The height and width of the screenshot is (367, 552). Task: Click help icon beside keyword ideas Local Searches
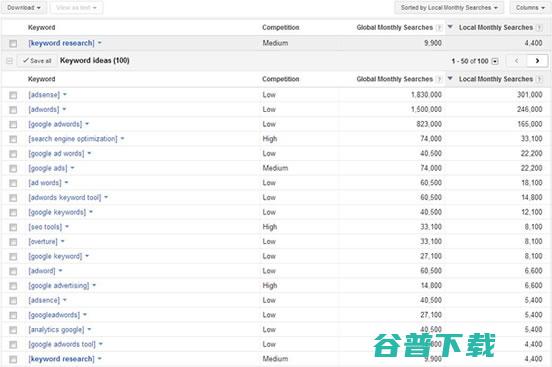(539, 79)
